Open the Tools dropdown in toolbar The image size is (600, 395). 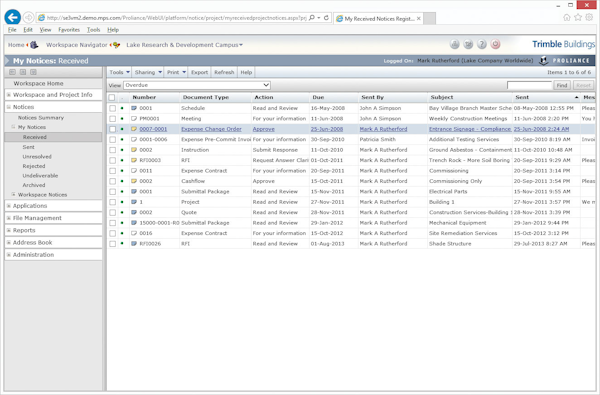[119, 72]
